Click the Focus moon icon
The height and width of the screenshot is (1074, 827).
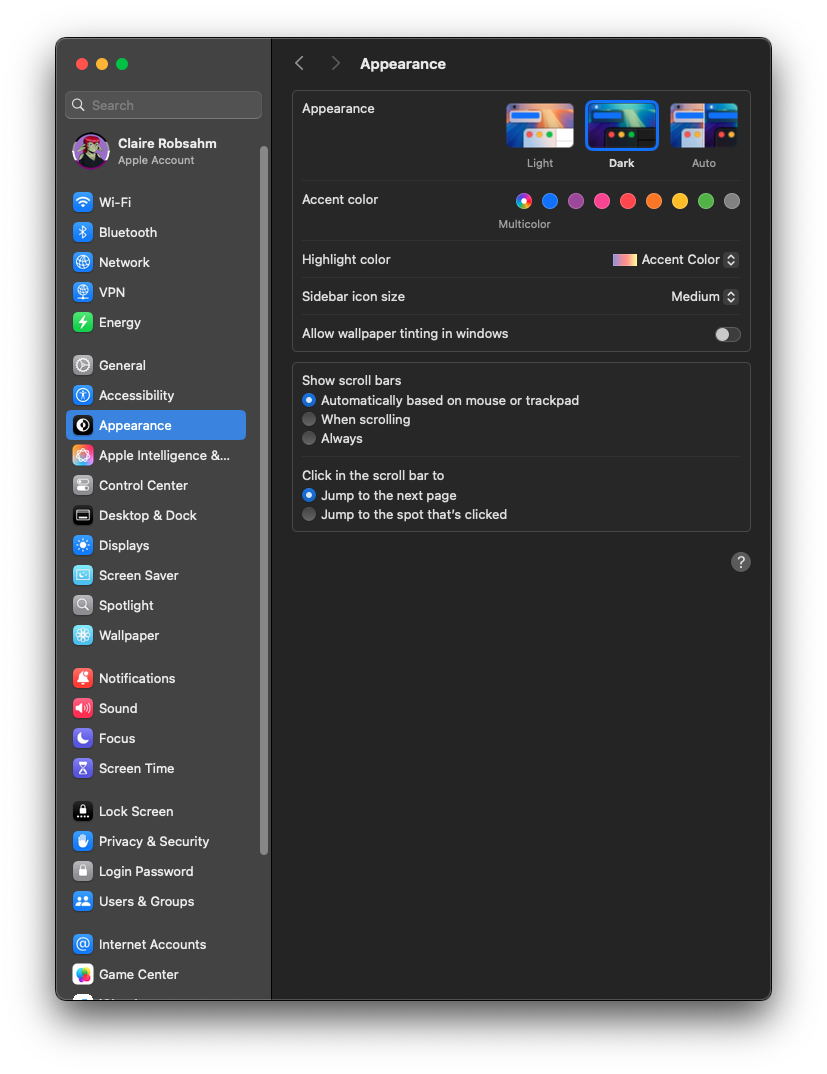point(83,738)
